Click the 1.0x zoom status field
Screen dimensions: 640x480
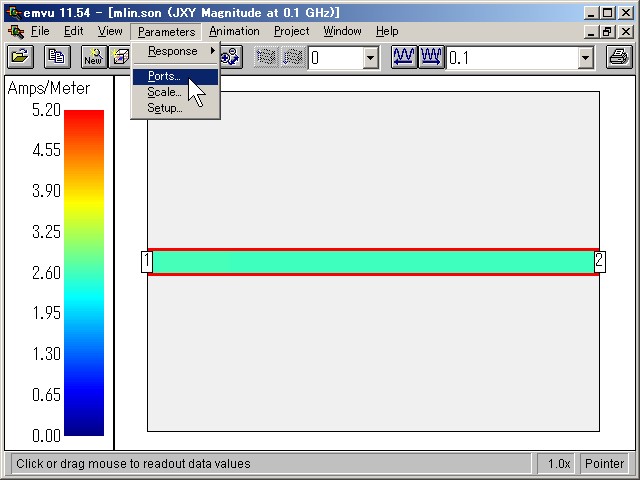556,464
